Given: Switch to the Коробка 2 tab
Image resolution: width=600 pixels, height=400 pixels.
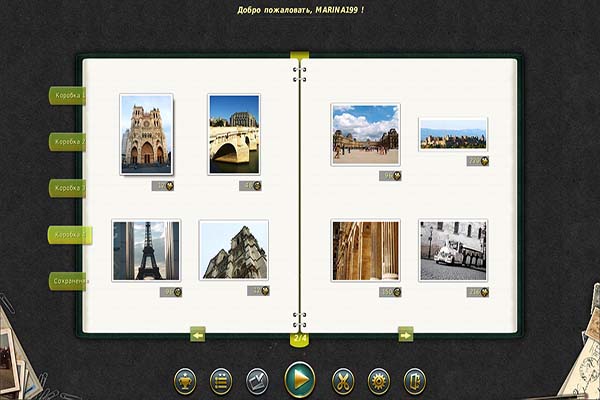Looking at the screenshot, I should 68,142.
